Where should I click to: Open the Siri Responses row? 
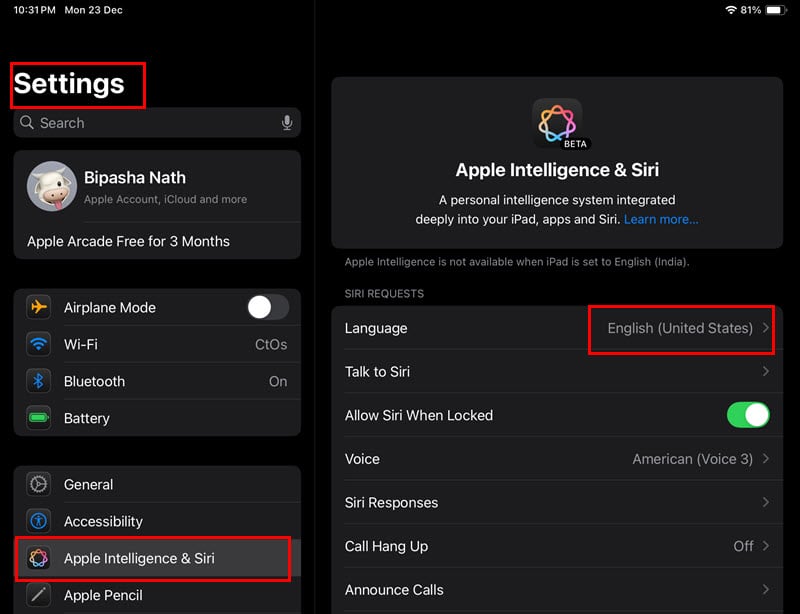[x=556, y=502]
